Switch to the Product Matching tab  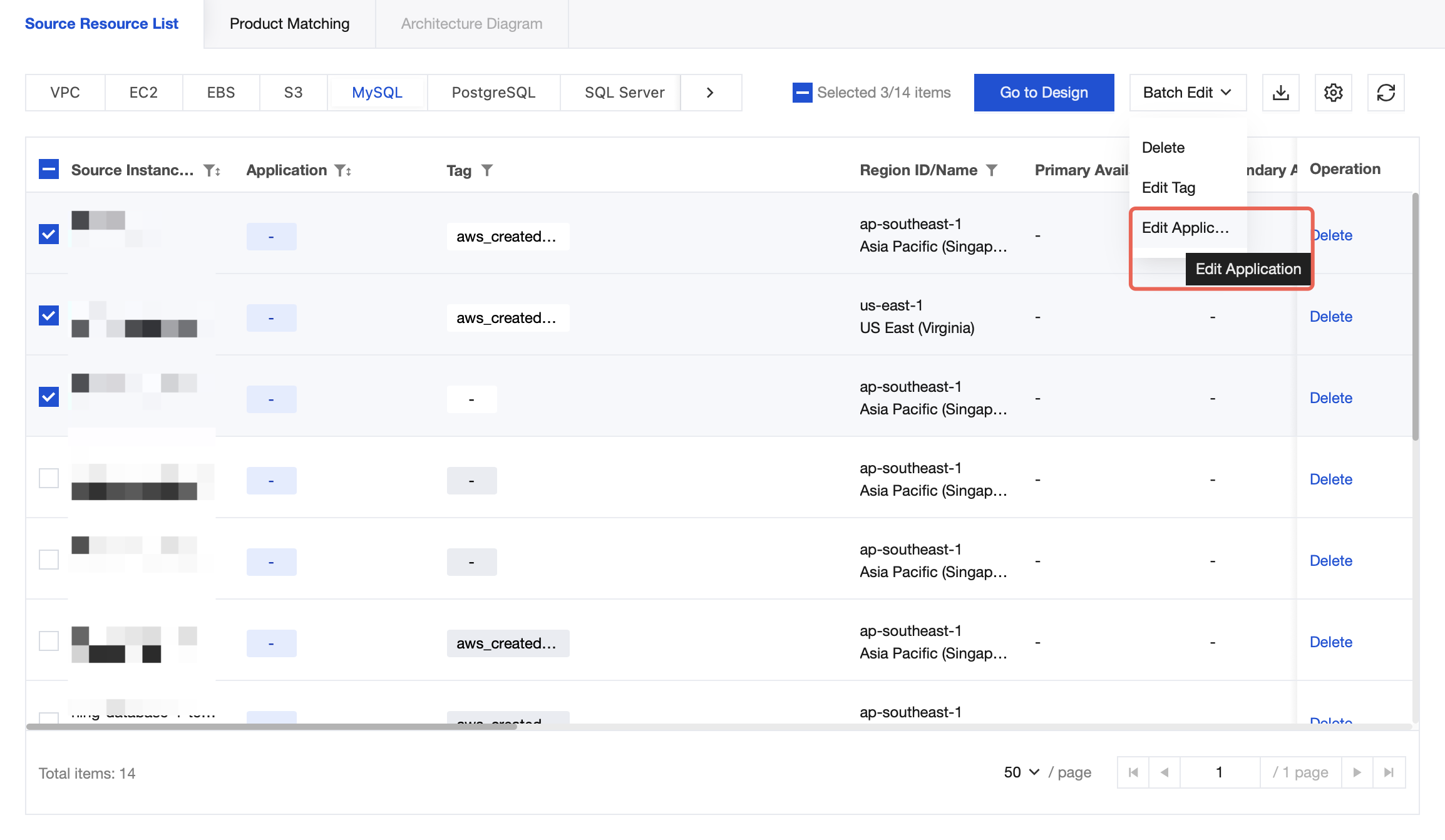[289, 24]
